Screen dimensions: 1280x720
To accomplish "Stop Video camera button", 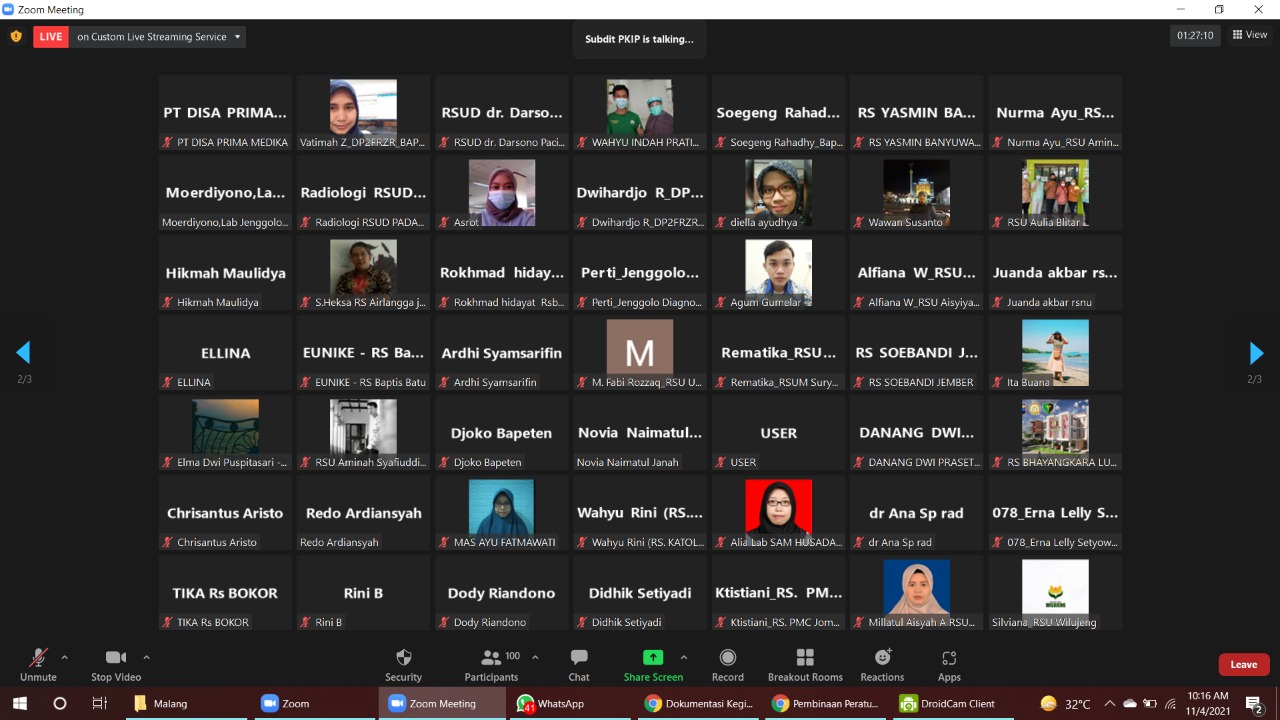I will pyautogui.click(x=116, y=665).
